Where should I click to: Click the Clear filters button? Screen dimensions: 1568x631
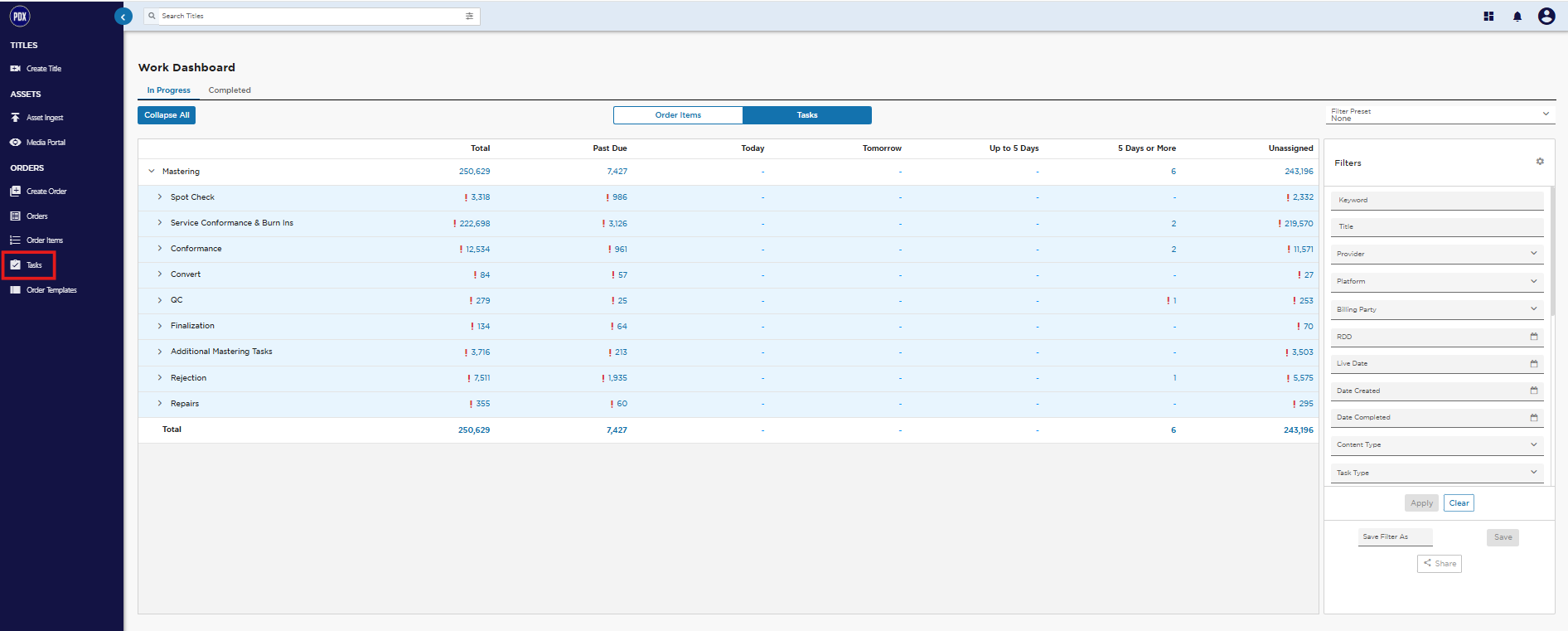(x=1459, y=503)
